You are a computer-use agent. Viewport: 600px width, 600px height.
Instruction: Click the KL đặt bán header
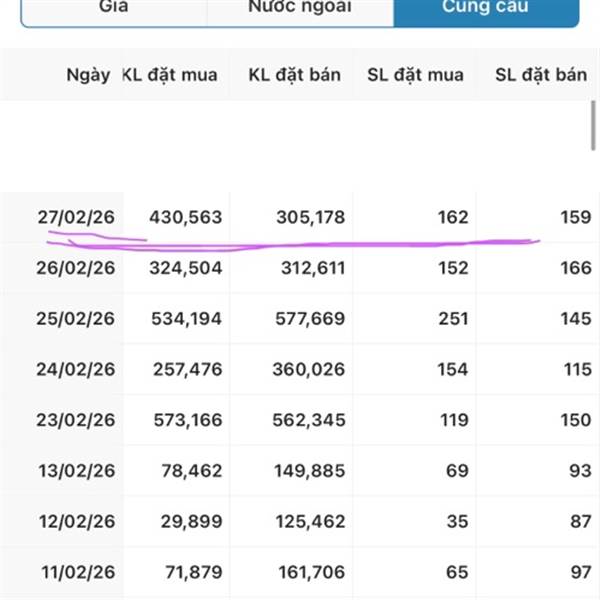295,75
